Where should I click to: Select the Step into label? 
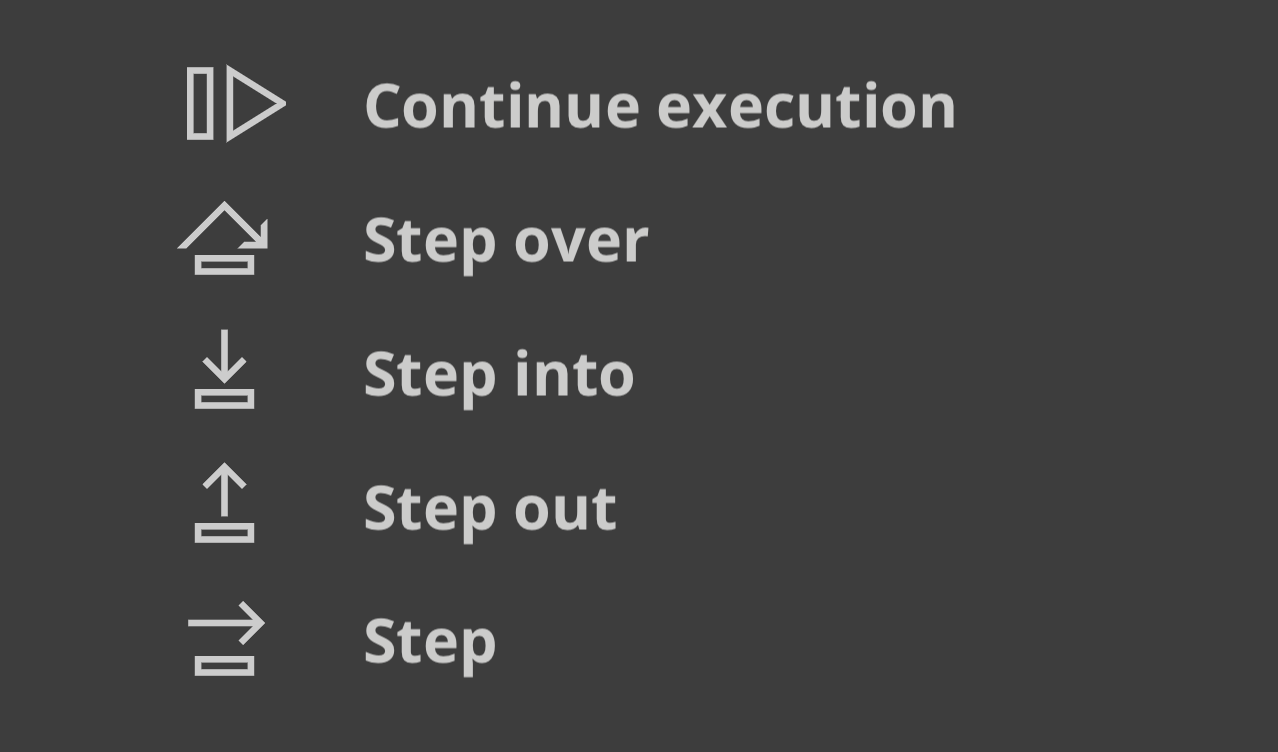[499, 375]
